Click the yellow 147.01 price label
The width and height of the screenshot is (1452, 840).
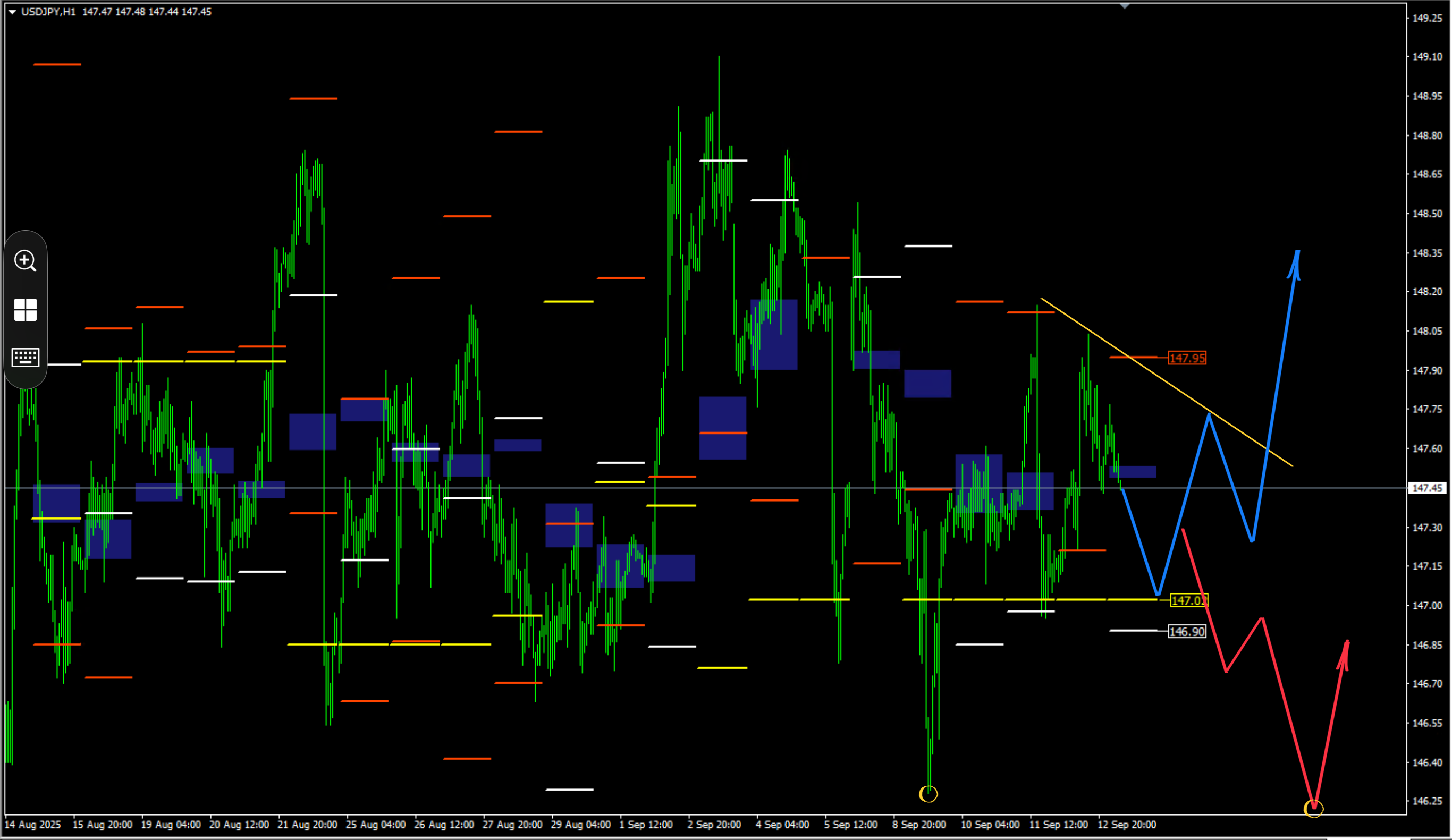tap(1189, 600)
